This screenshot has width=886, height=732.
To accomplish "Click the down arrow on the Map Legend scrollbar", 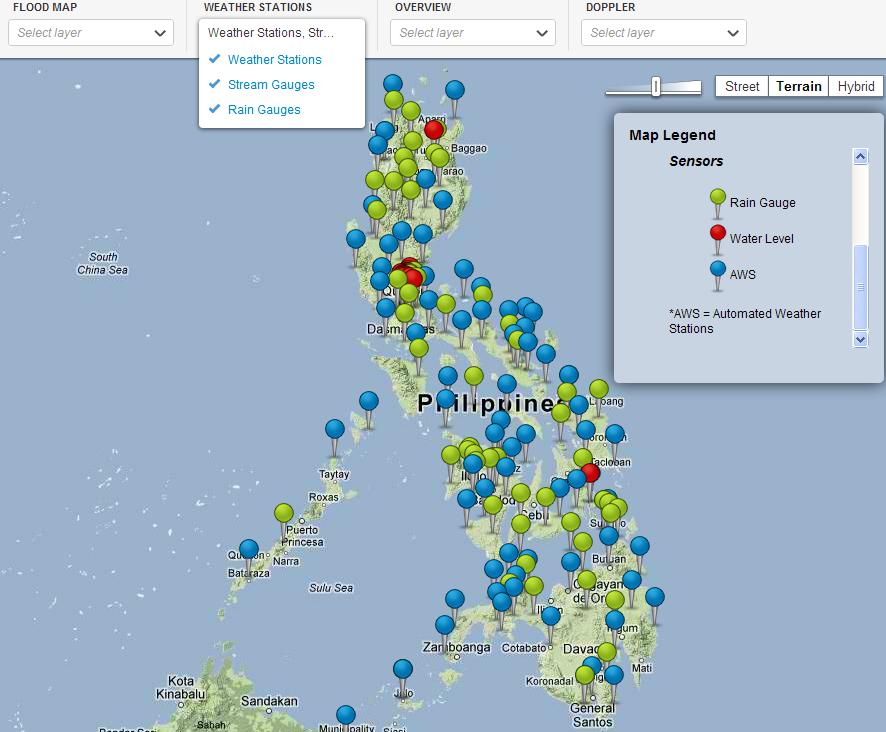I will (861, 339).
